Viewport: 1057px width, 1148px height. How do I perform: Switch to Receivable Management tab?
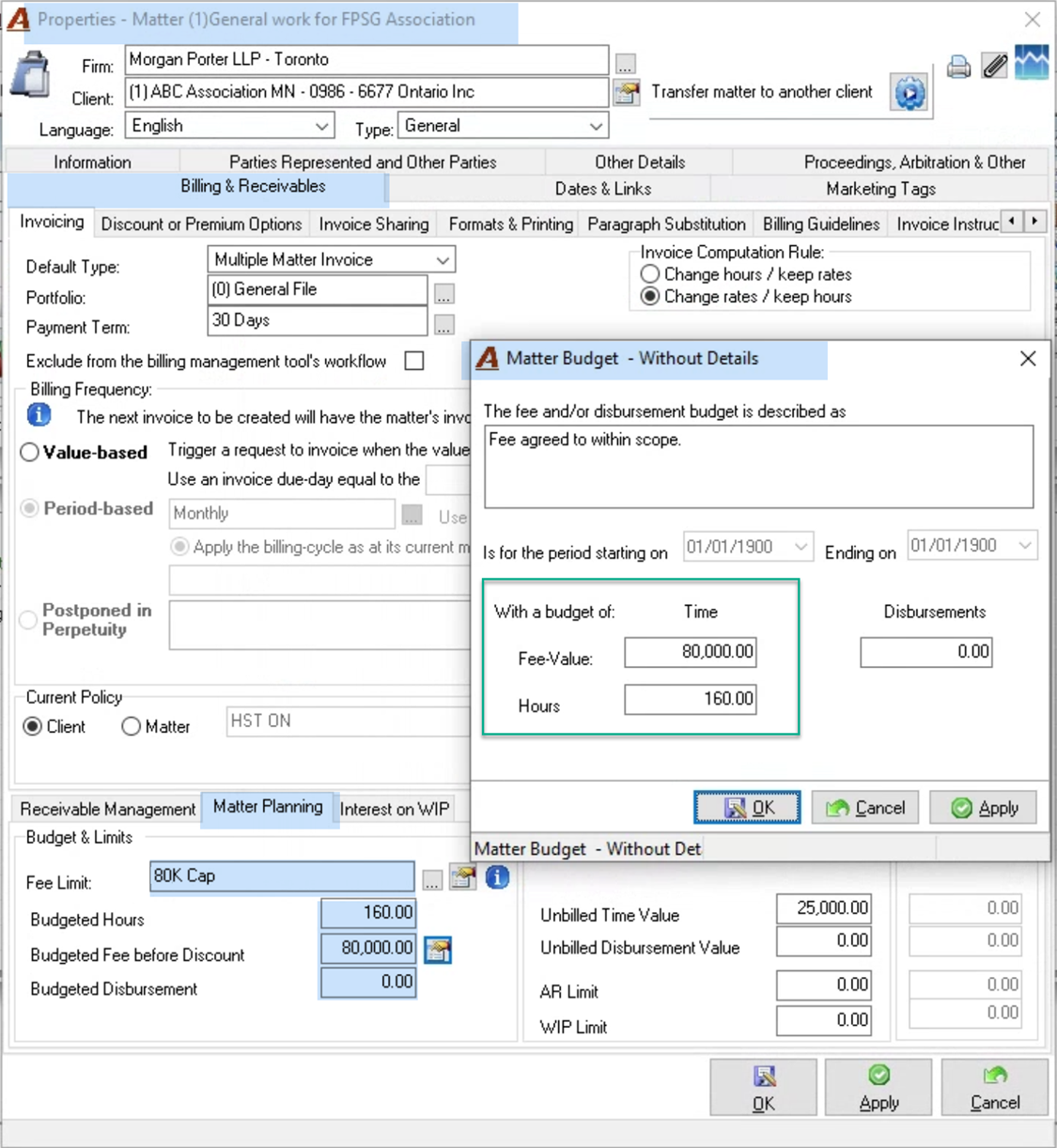(x=108, y=809)
